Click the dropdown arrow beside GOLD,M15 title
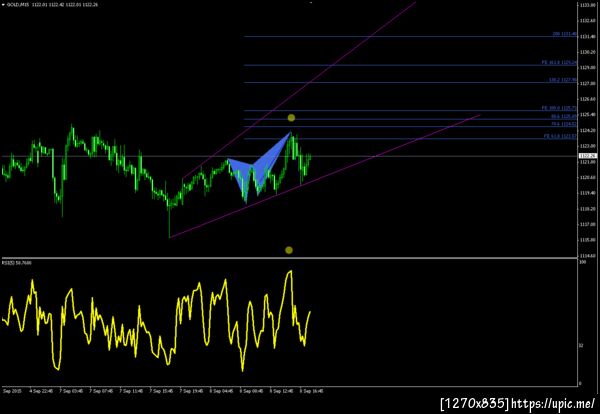This screenshot has height=414, width=600. coord(3,5)
